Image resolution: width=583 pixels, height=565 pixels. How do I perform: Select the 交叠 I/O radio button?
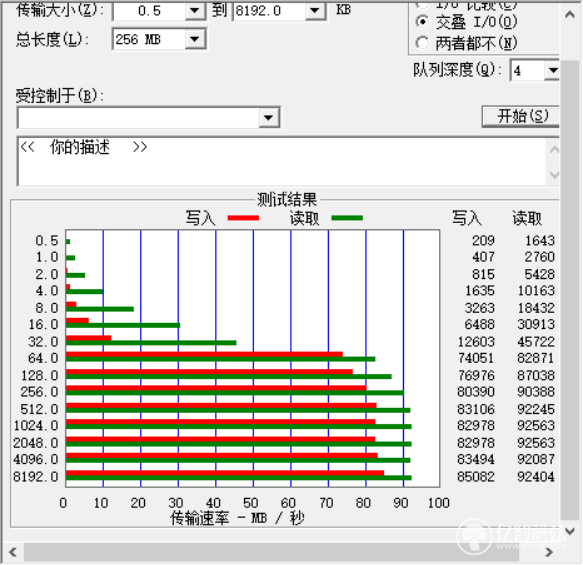tap(422, 22)
